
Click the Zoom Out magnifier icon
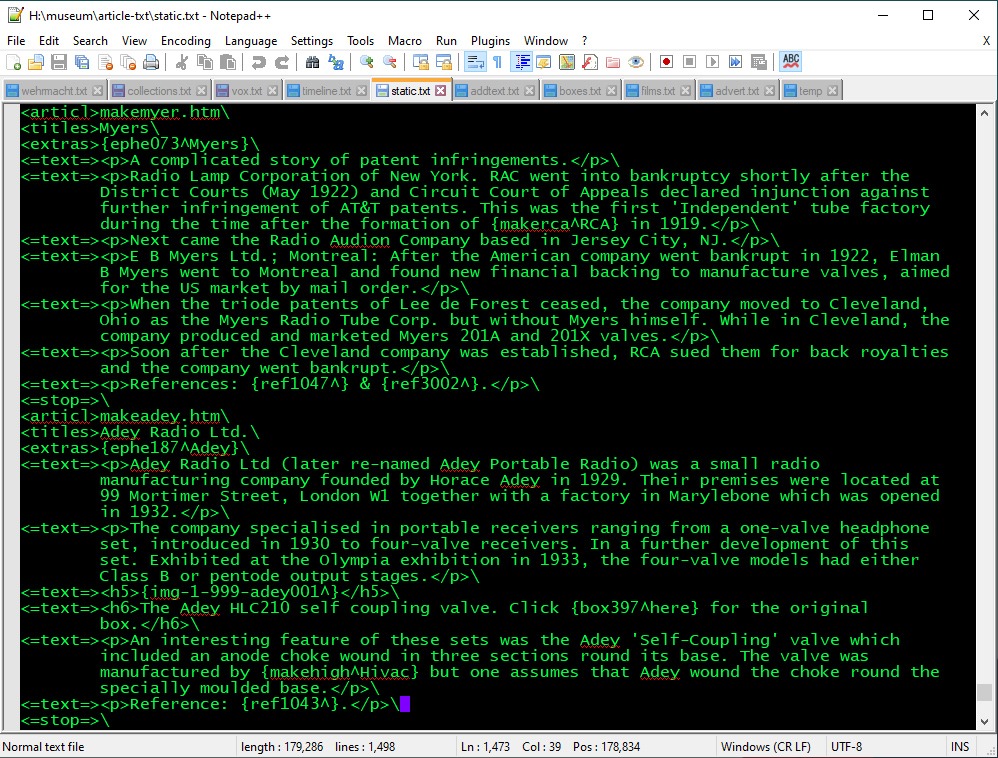(390, 62)
